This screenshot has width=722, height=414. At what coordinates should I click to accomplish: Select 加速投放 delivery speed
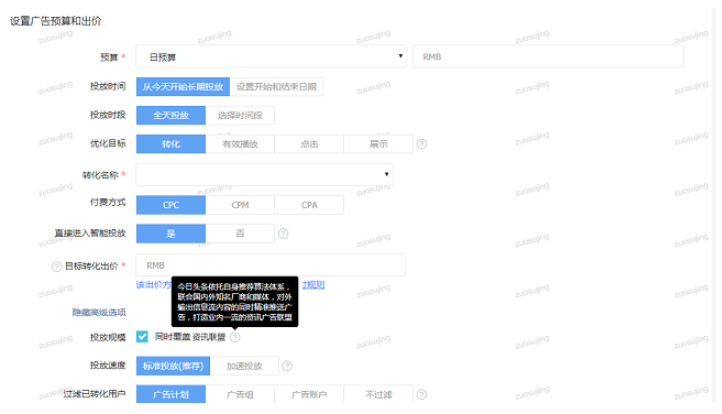tap(243, 366)
